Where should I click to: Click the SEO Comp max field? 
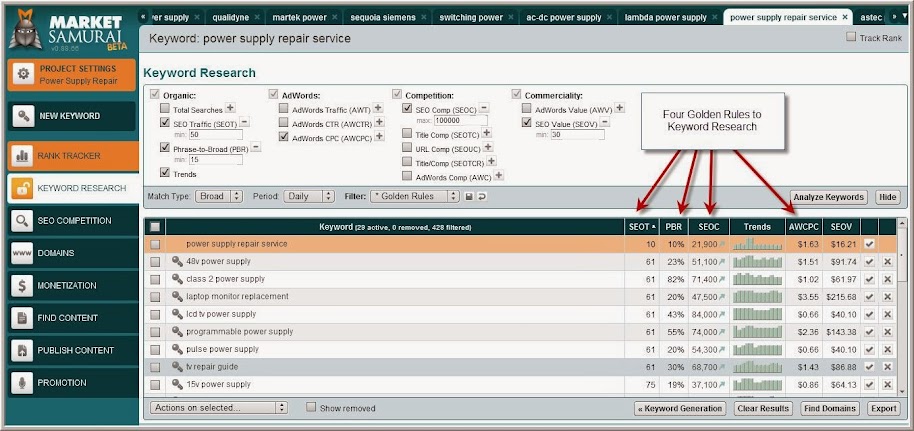pyautogui.click(x=460, y=121)
